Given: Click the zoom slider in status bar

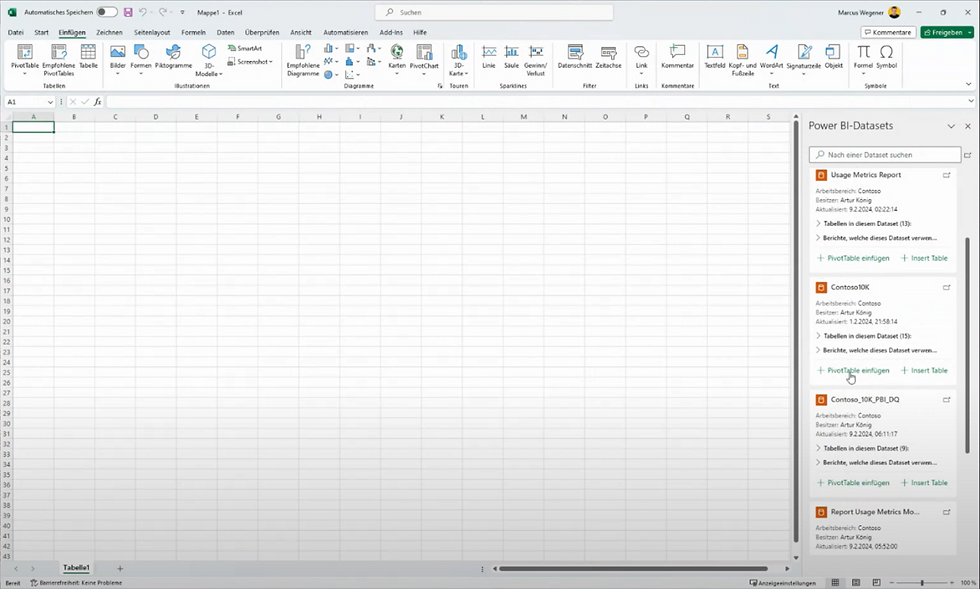Looking at the screenshot, I should point(922,583).
